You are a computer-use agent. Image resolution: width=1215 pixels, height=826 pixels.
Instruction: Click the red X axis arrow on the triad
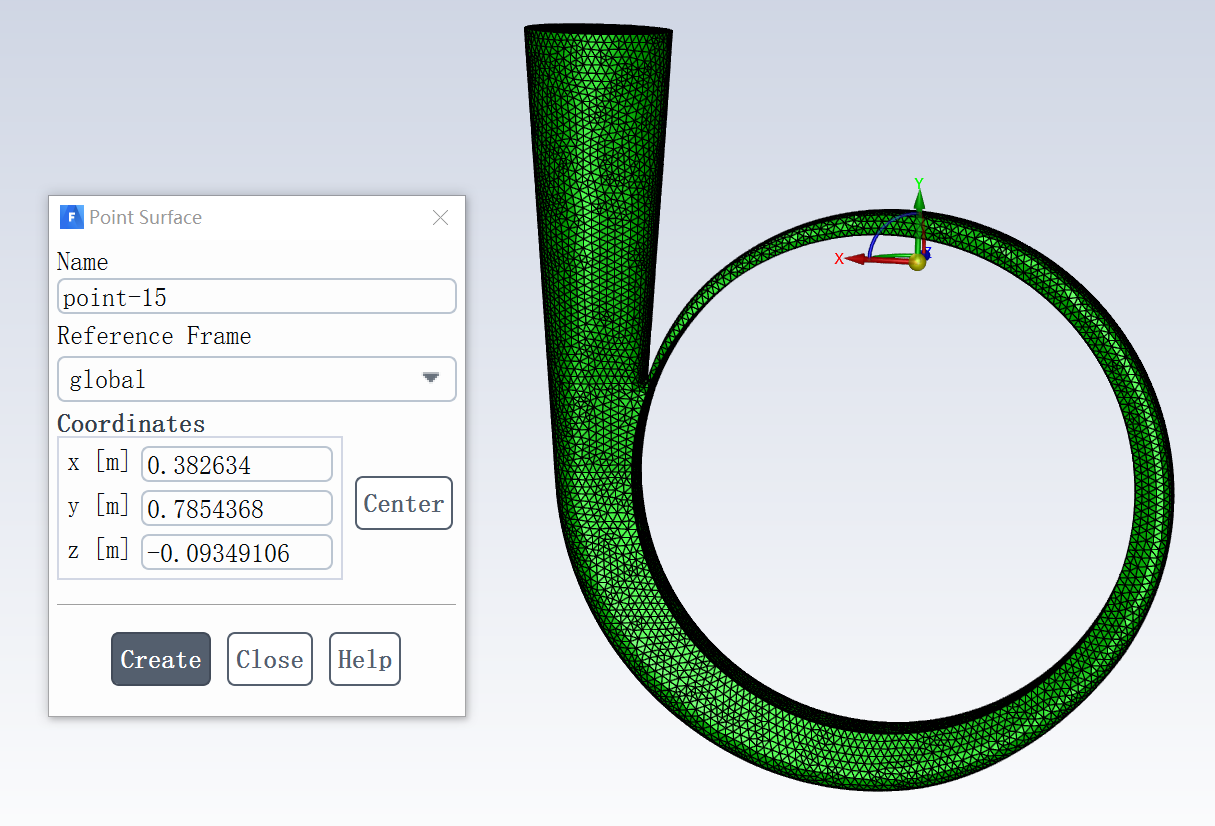click(x=858, y=259)
